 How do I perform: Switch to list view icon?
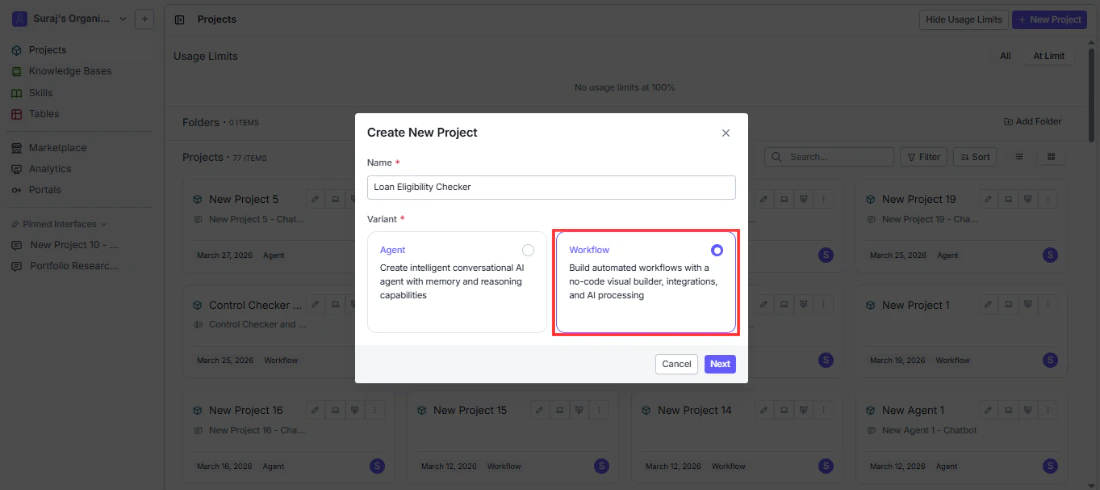point(1019,157)
